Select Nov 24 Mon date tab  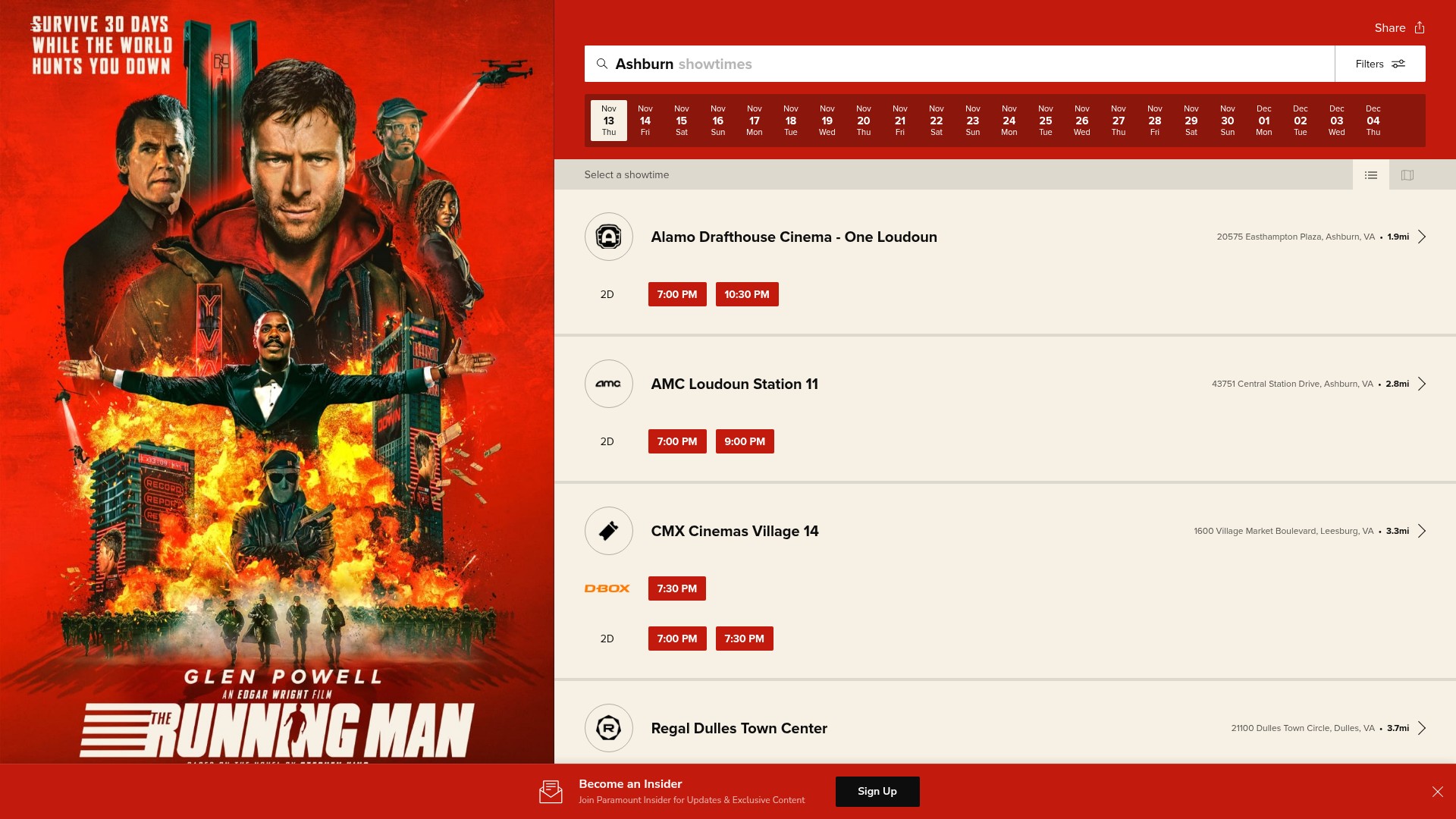coord(1009,121)
